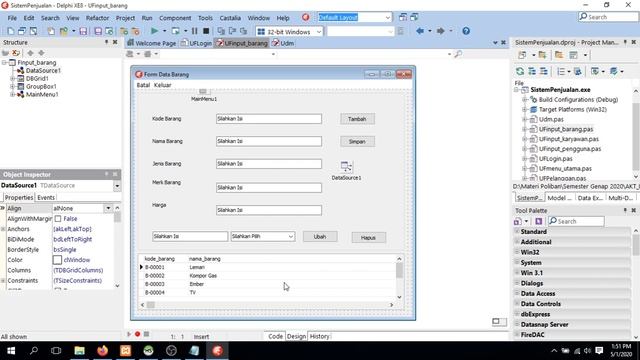Click the Move Up arrow in Structure panel
This screenshot has width=640, height=360.
(30, 53)
